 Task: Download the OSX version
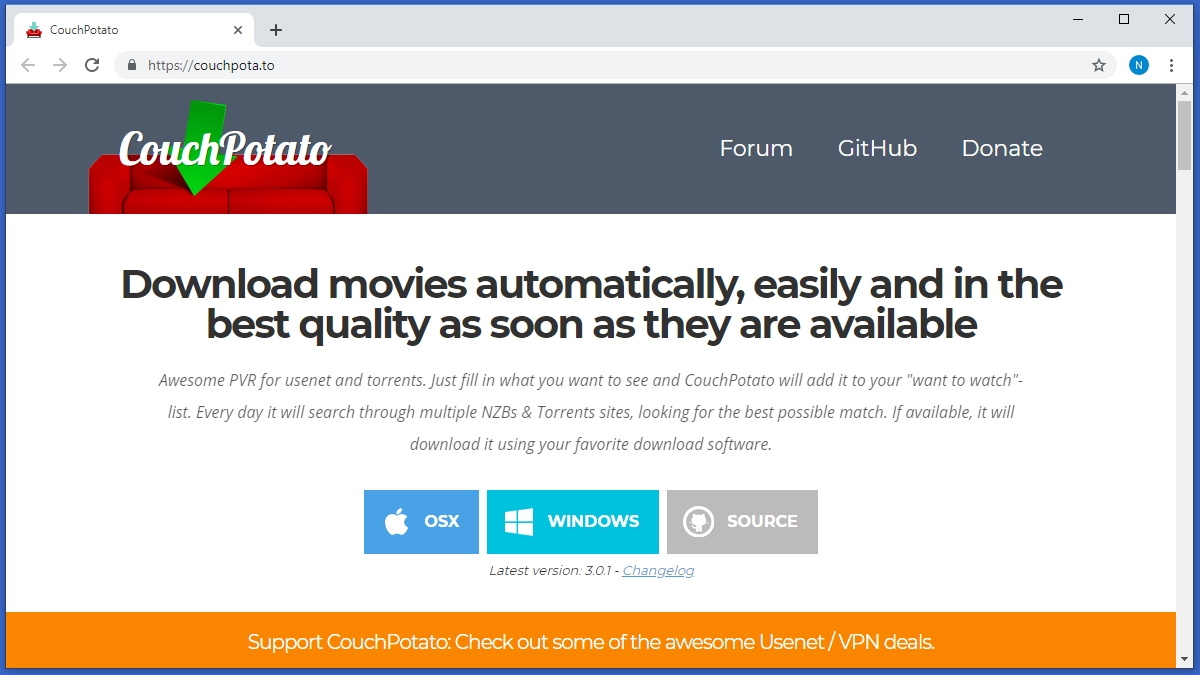click(421, 522)
